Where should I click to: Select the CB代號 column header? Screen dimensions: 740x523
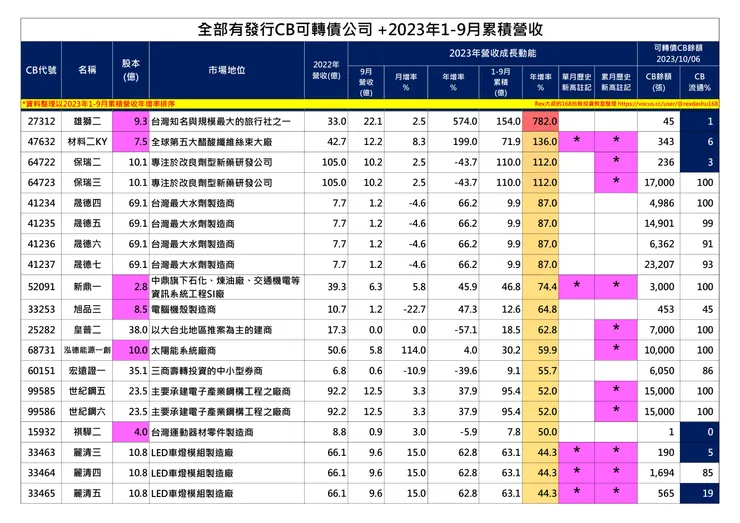(x=41, y=70)
